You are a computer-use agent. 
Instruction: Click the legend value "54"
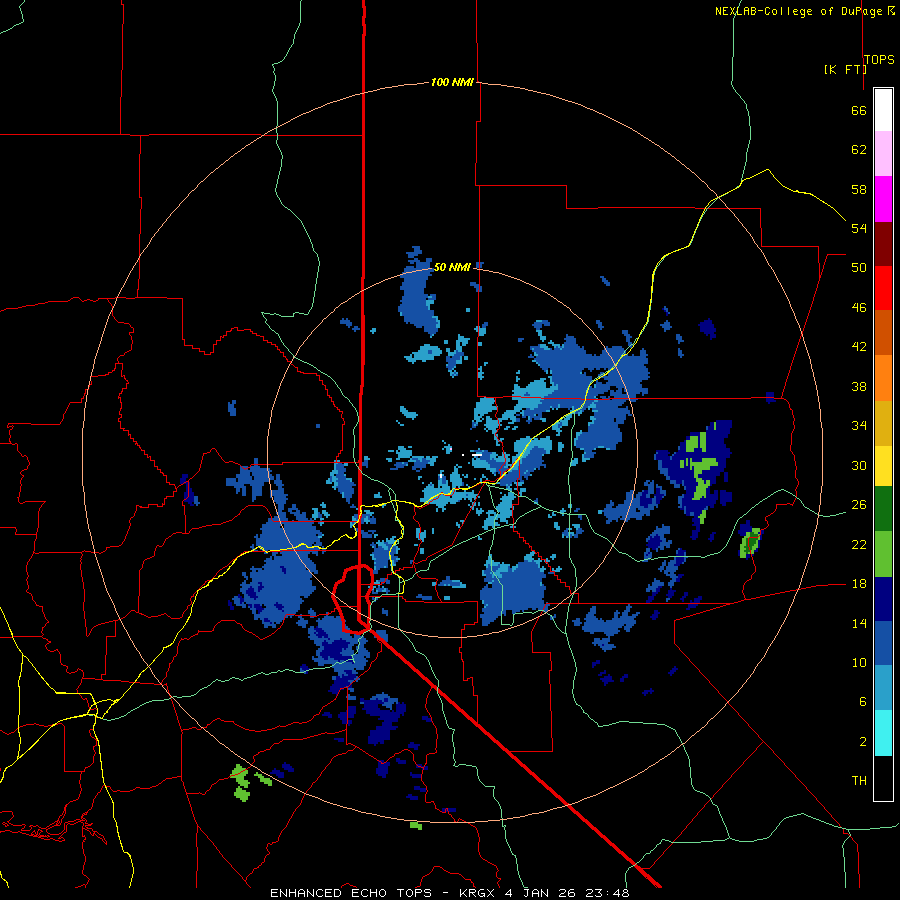[x=859, y=228]
